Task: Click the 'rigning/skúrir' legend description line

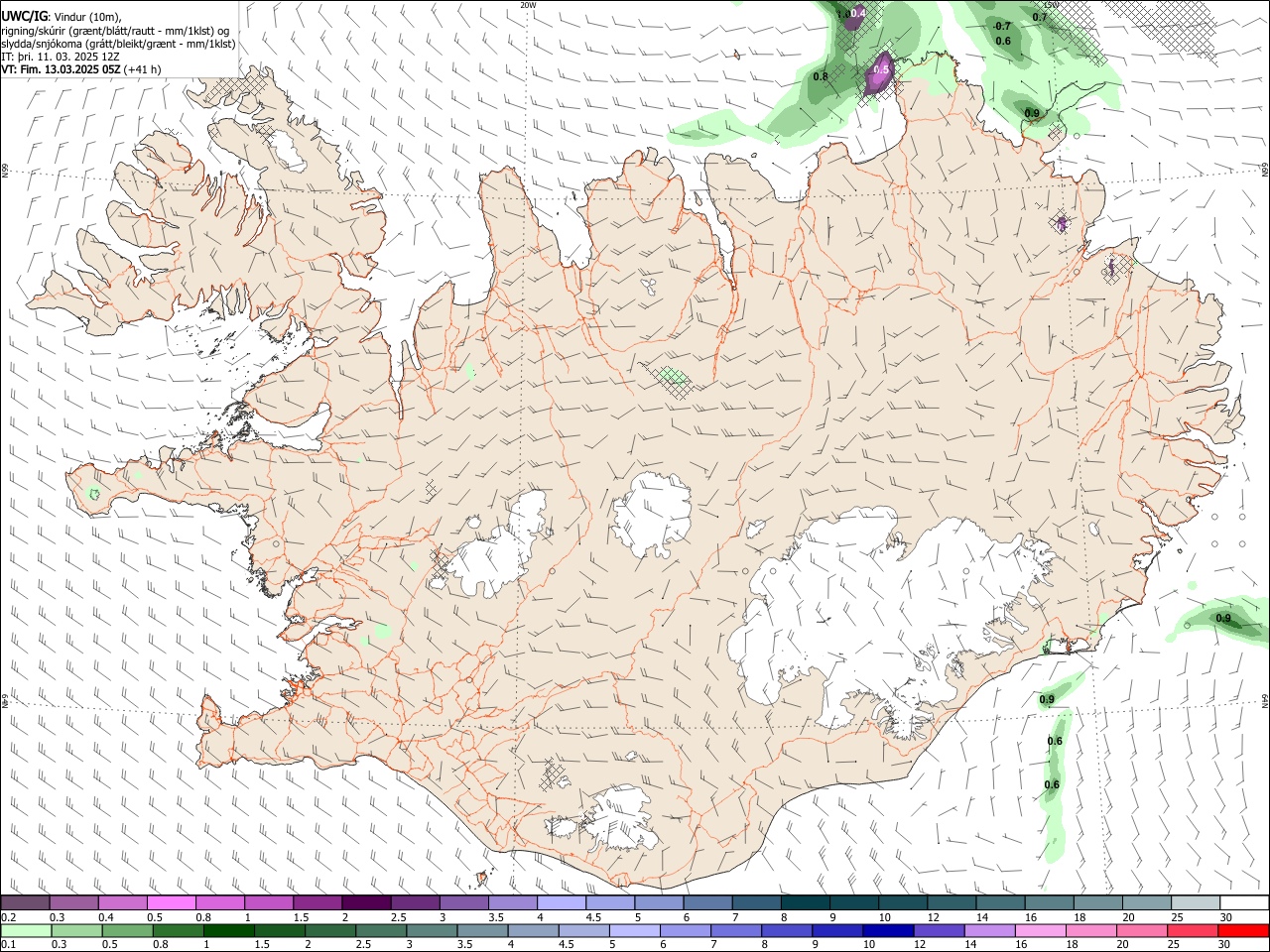Action: click(117, 30)
